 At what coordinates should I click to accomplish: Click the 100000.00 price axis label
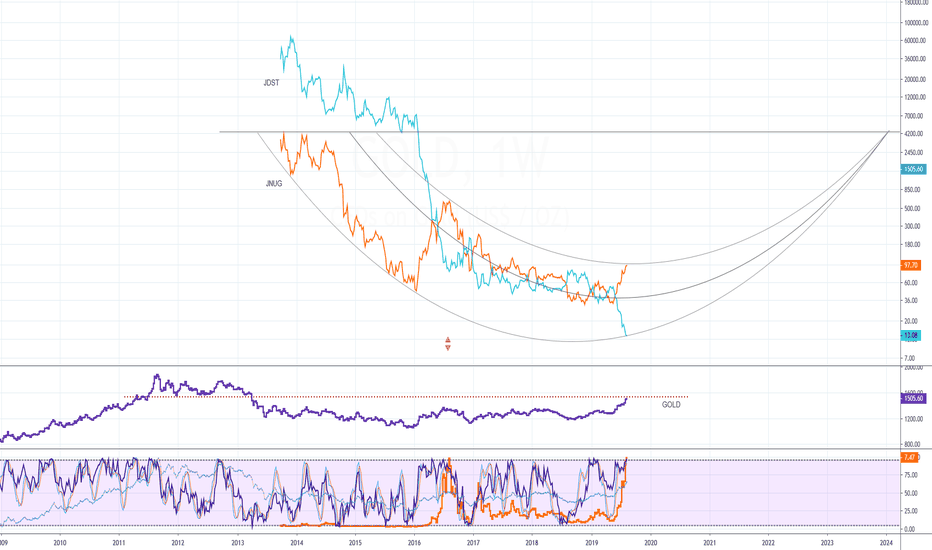point(916,23)
